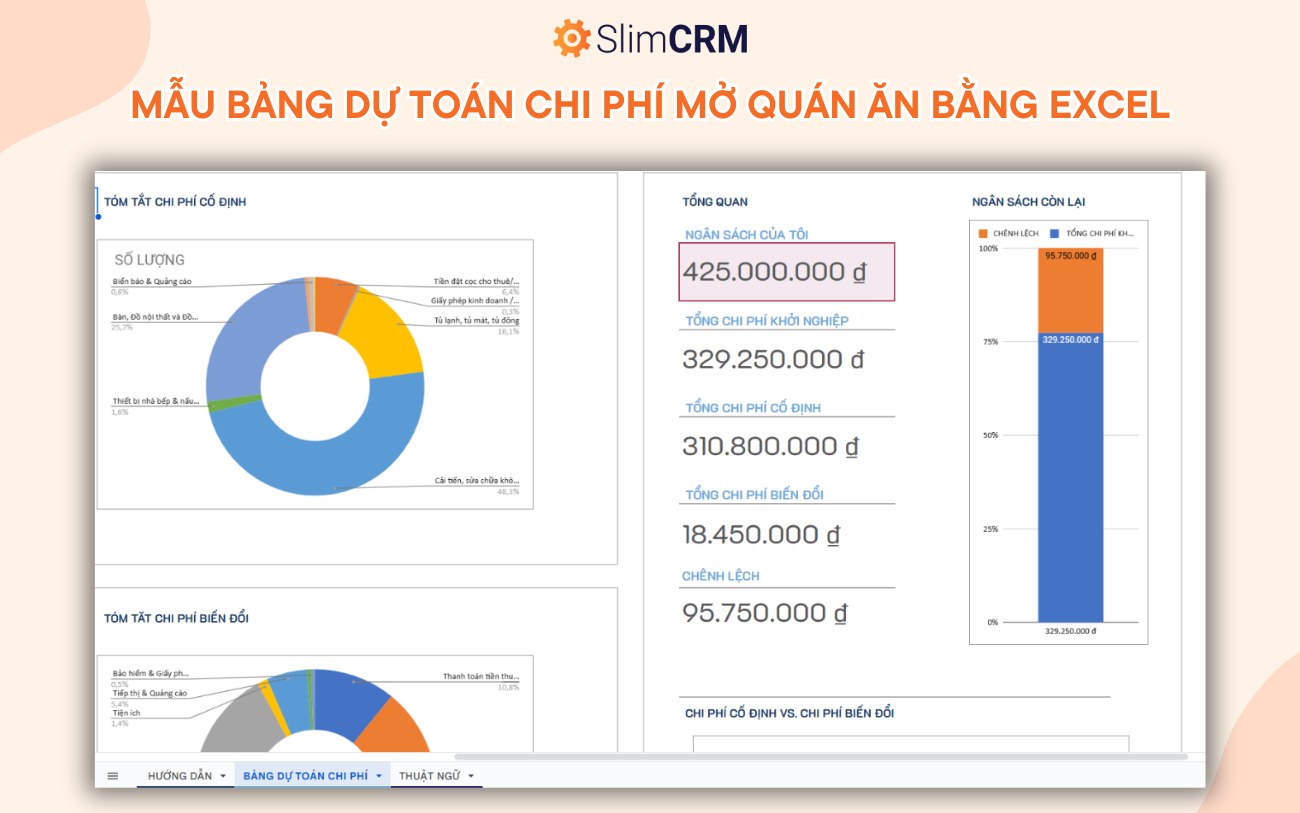Click the CHÊNH LỆCH label above 95.750.000 đ
The width and height of the screenshot is (1300, 813).
[x=720, y=576]
